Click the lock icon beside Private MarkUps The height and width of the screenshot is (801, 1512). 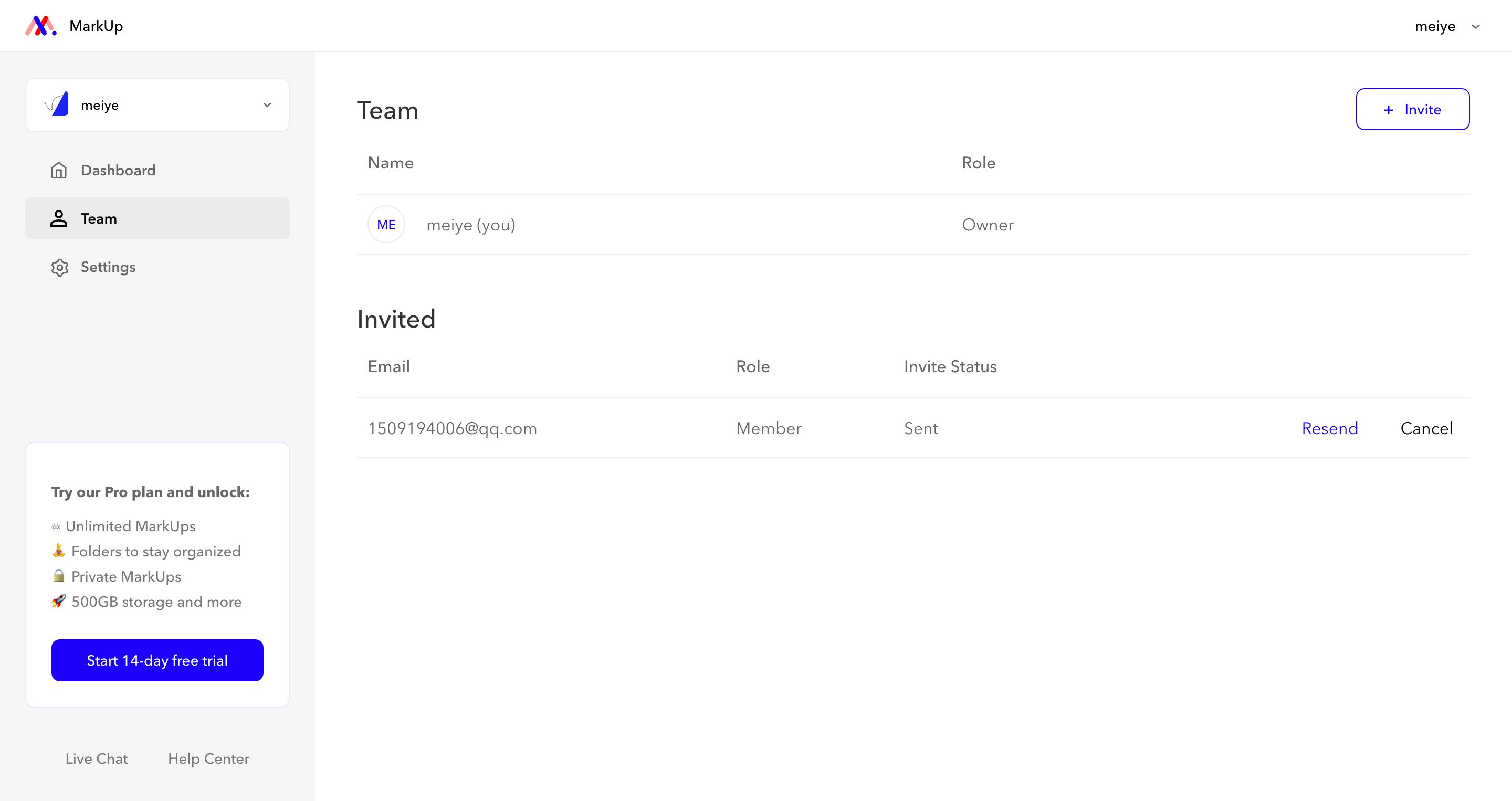pyautogui.click(x=59, y=576)
